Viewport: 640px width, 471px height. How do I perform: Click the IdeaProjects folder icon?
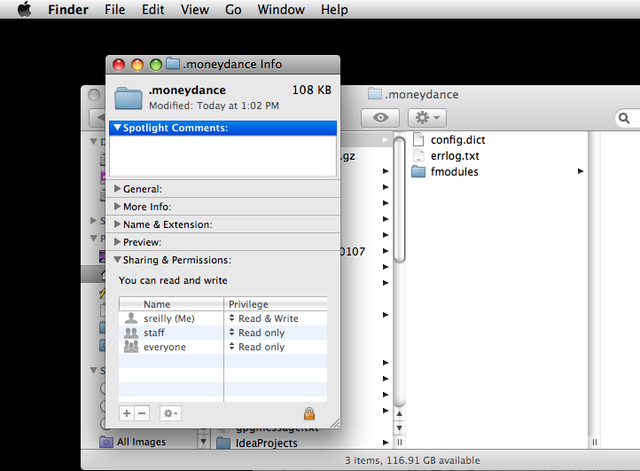pos(223,443)
